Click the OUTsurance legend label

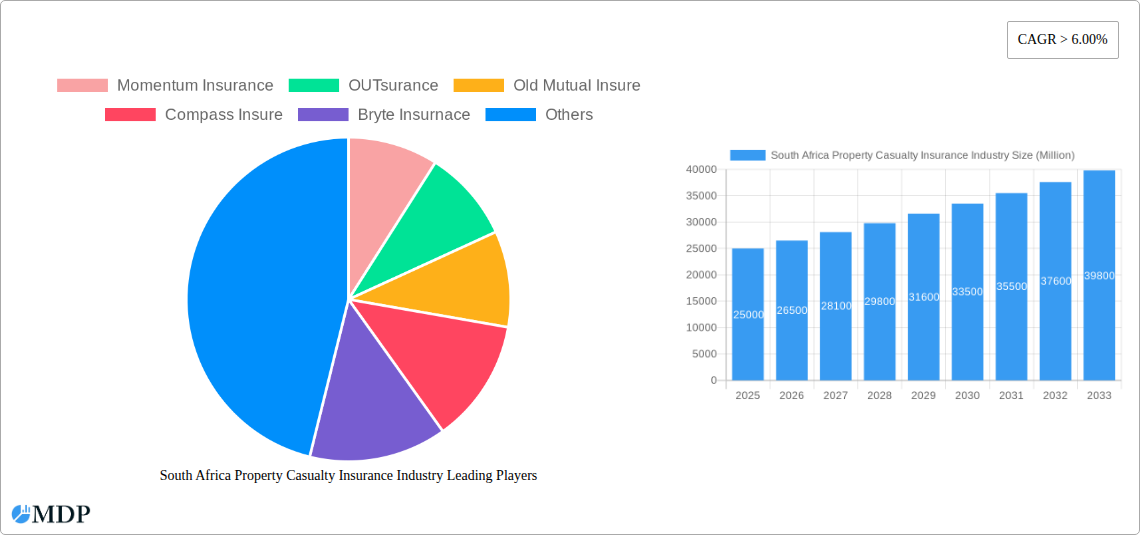click(393, 85)
